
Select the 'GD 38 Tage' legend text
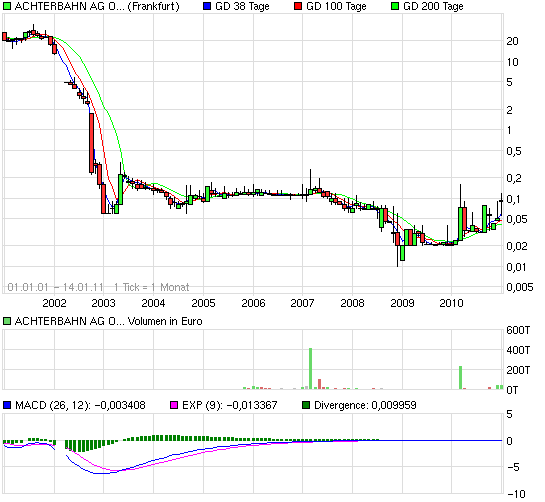pyautogui.click(x=242, y=6)
